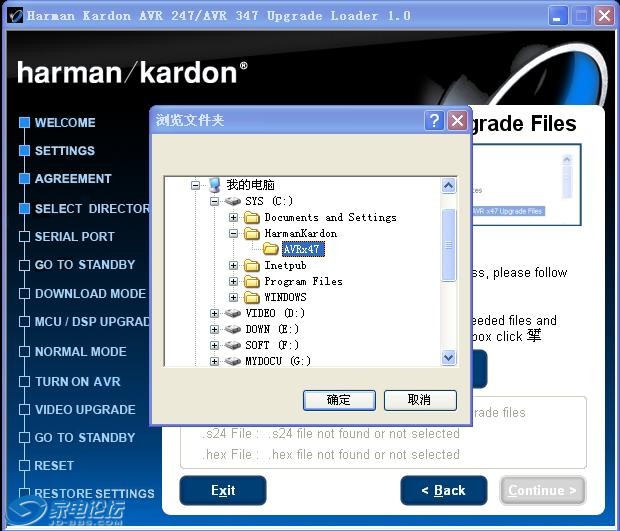Screen dimensions: 620x531
Task: Expand the SOFT (F:) drive node
Action: tap(214, 345)
